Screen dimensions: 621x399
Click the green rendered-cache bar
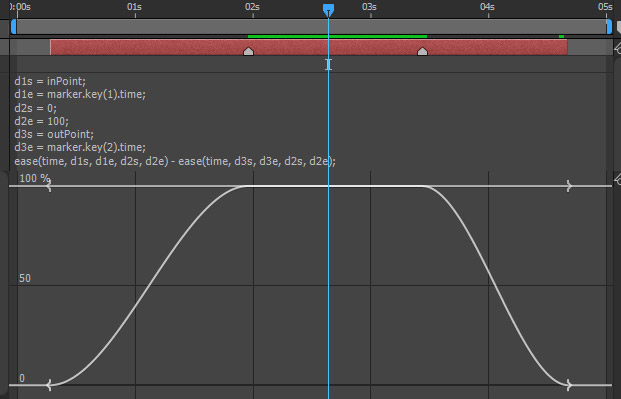click(x=337, y=36)
